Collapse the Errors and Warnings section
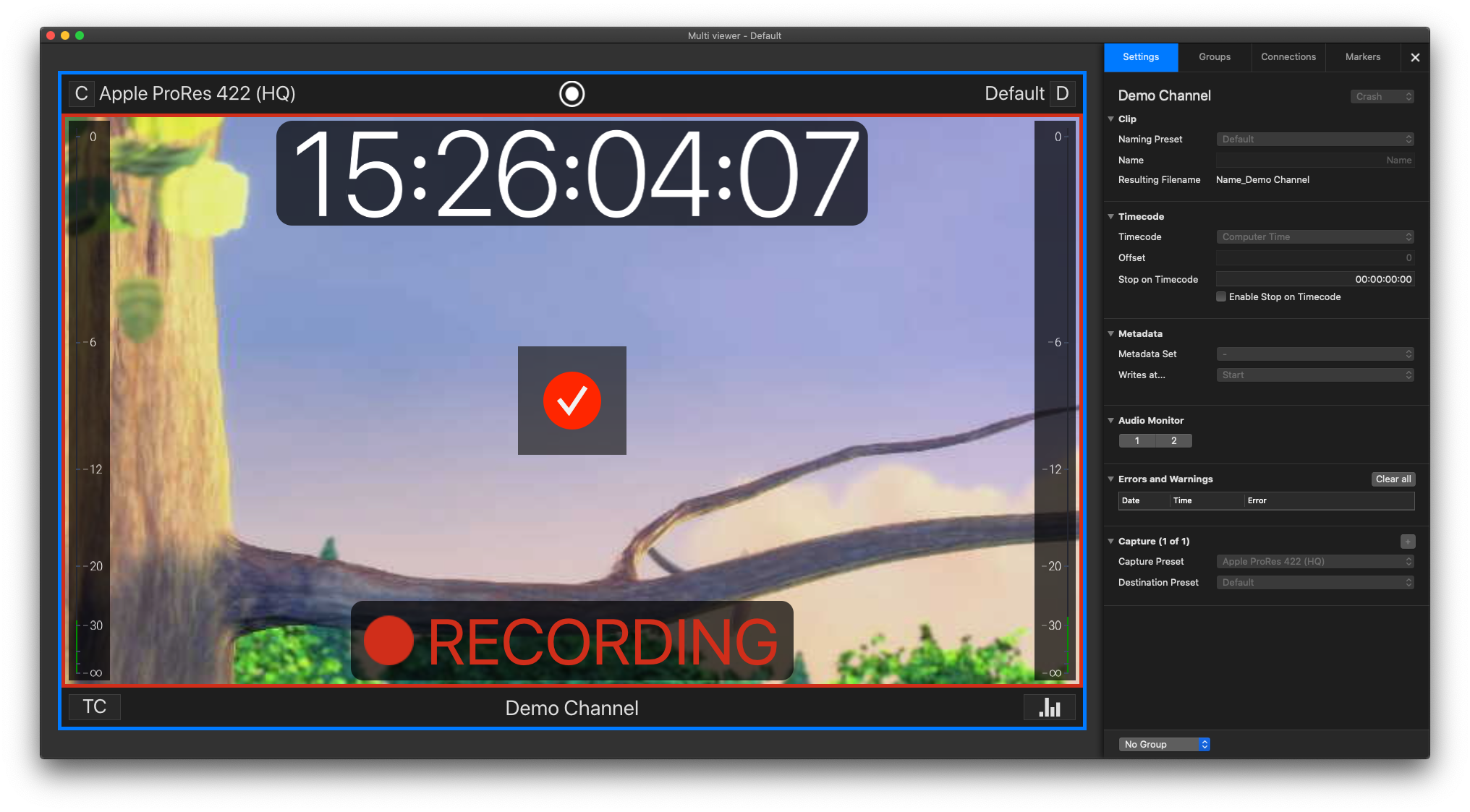The width and height of the screenshot is (1470, 812). coord(1111,479)
